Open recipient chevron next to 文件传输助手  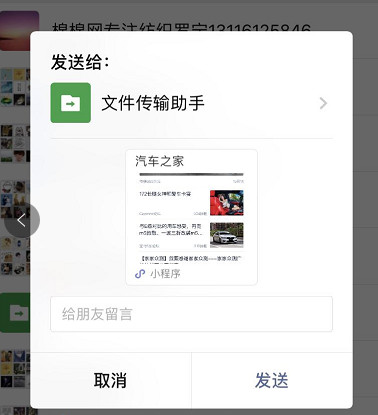click(323, 103)
